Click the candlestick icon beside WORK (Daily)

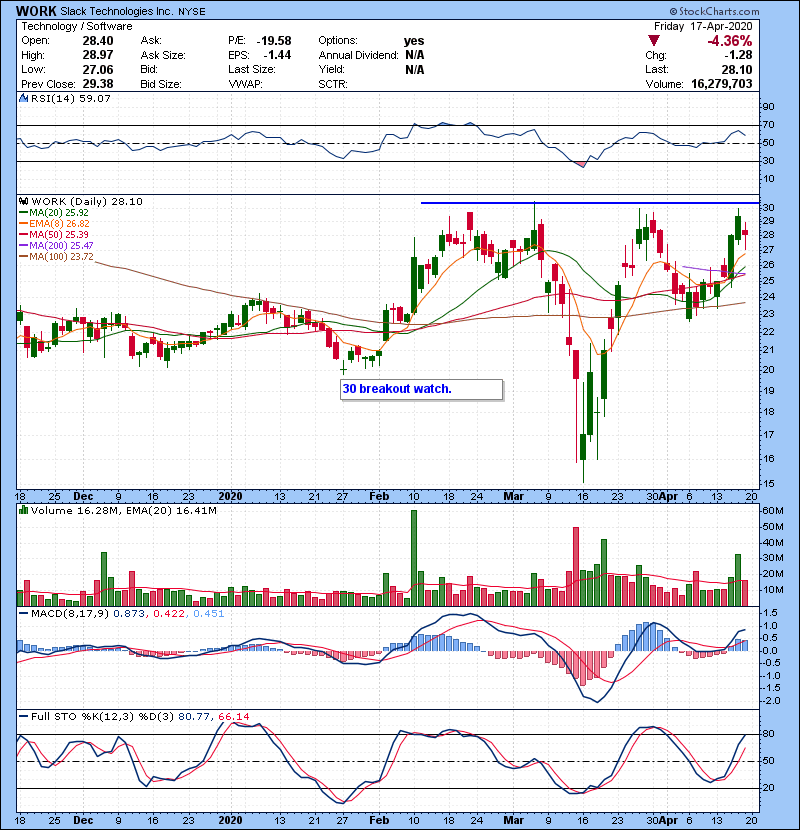(x=23, y=201)
